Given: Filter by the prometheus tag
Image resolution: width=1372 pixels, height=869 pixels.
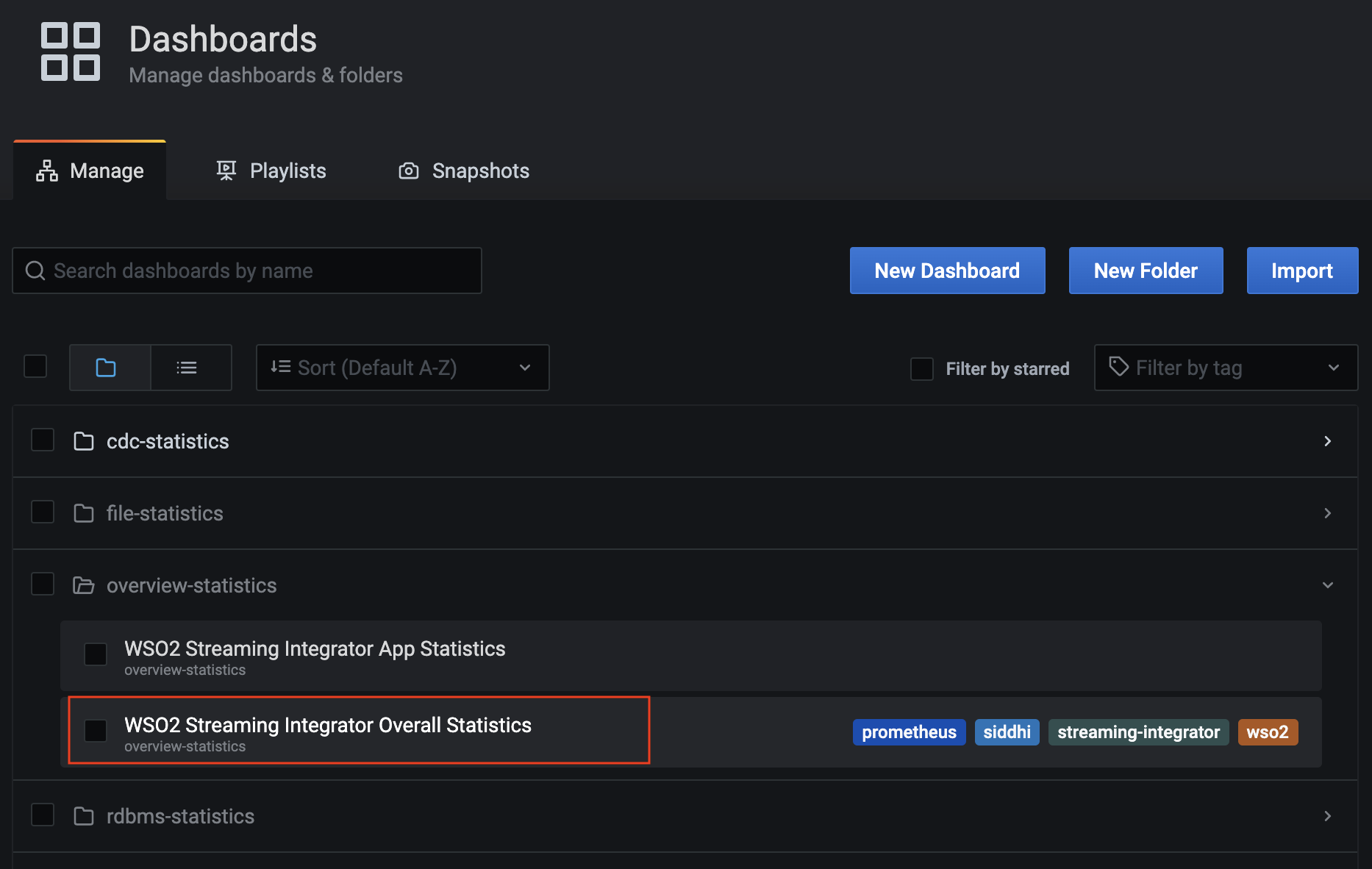Looking at the screenshot, I should point(909,732).
